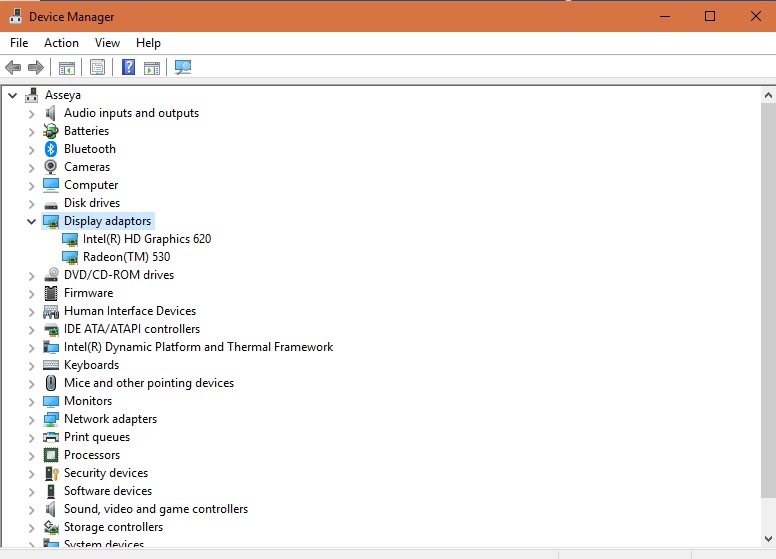This screenshot has width=776, height=559.
Task: Open the File menu
Action: click(x=19, y=43)
